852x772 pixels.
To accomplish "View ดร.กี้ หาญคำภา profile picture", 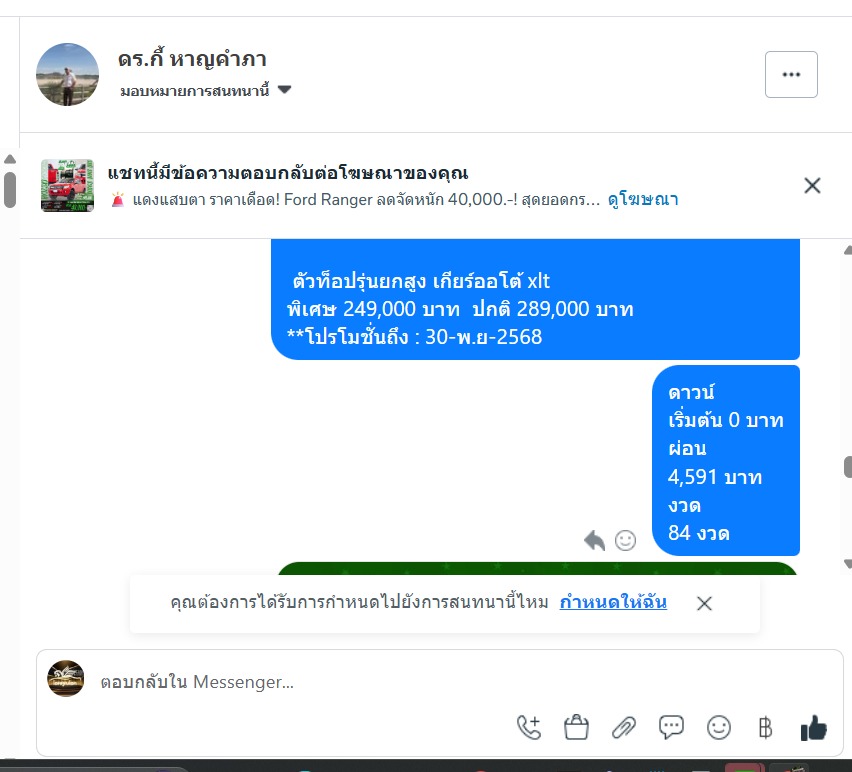I will (x=67, y=74).
